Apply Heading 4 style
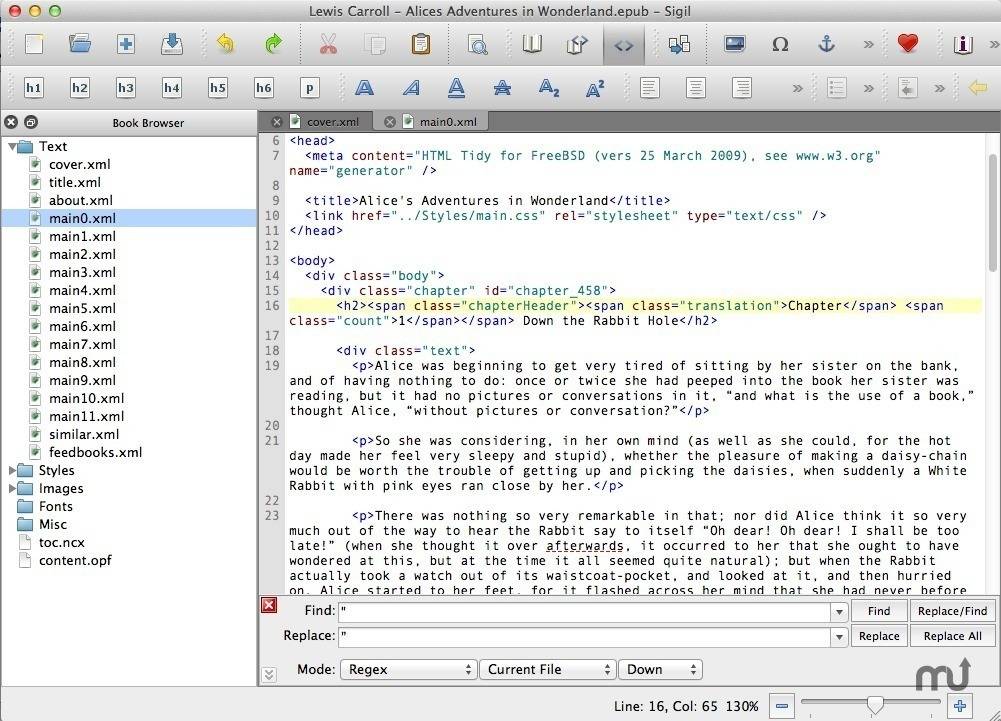The image size is (1001, 721). point(171,87)
